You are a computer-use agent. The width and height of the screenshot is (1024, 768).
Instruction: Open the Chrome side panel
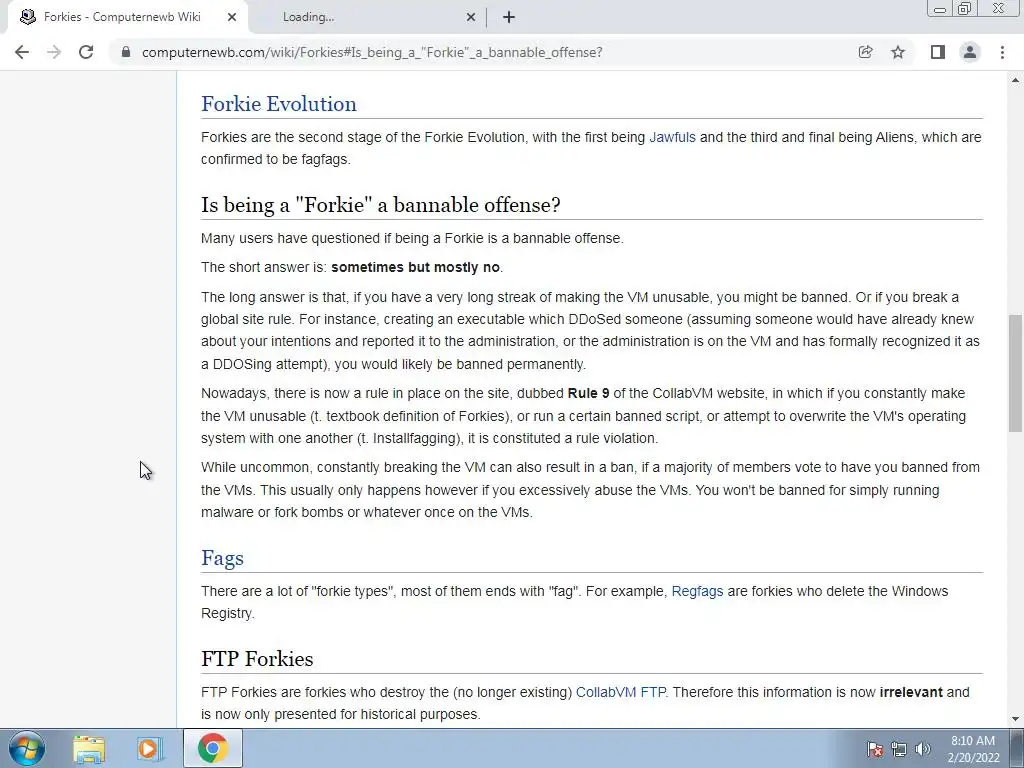coord(938,52)
